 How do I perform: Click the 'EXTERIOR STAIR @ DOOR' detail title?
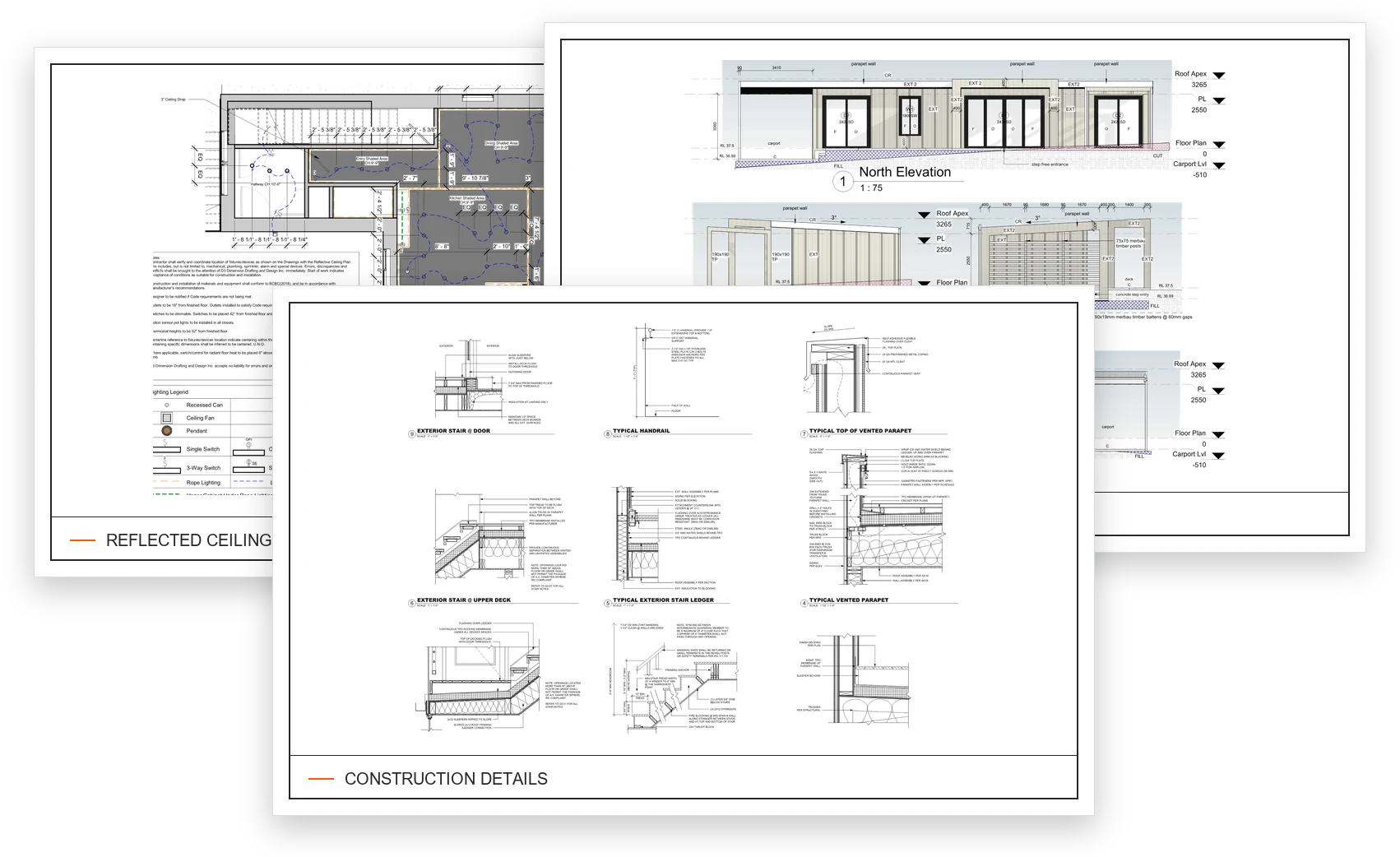coord(453,431)
